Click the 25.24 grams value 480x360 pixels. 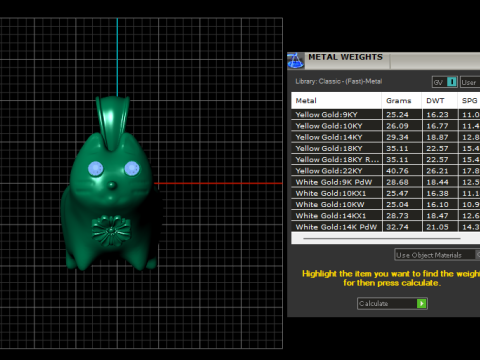click(397, 115)
